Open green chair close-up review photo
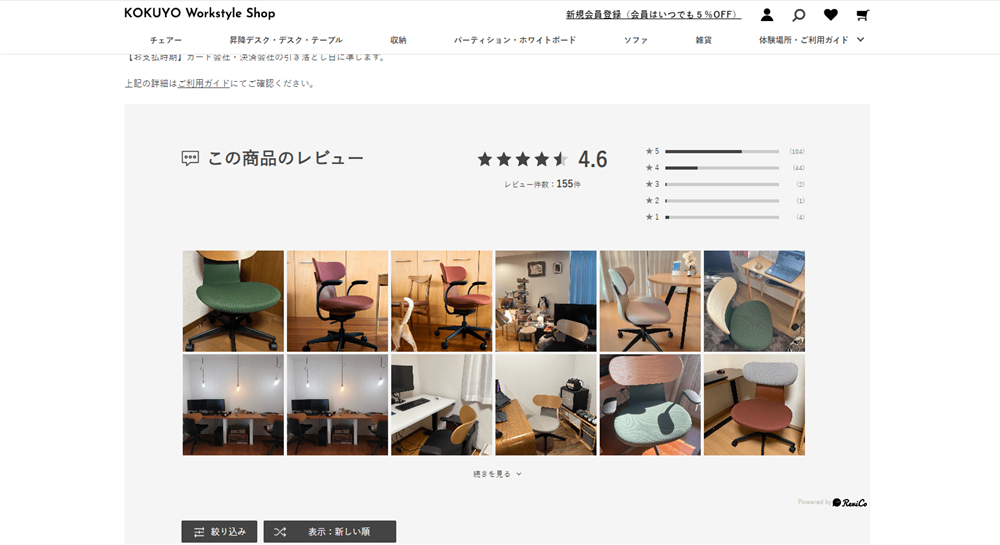This screenshot has width=1000, height=545. [233, 301]
